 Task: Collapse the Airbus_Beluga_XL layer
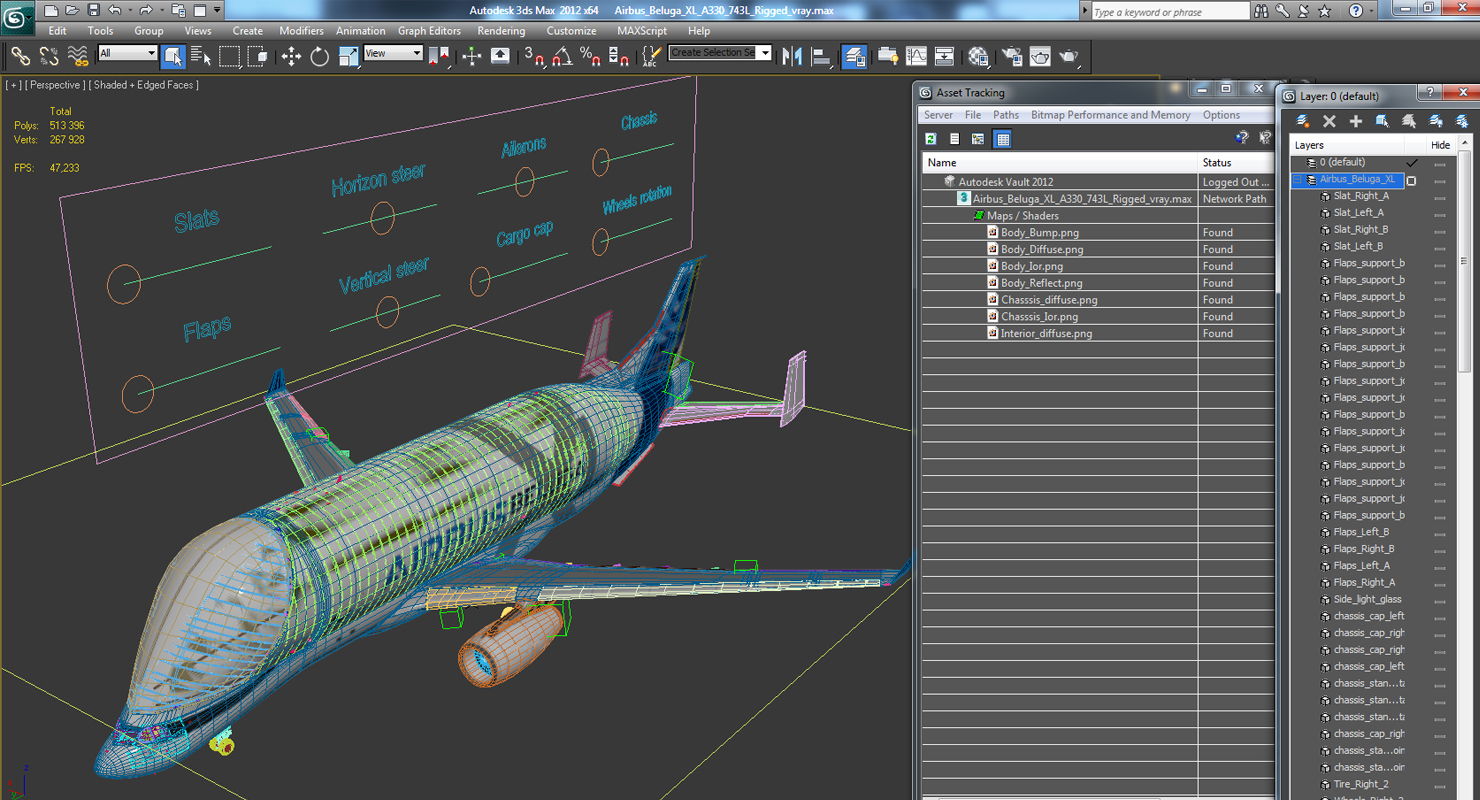tap(1298, 180)
